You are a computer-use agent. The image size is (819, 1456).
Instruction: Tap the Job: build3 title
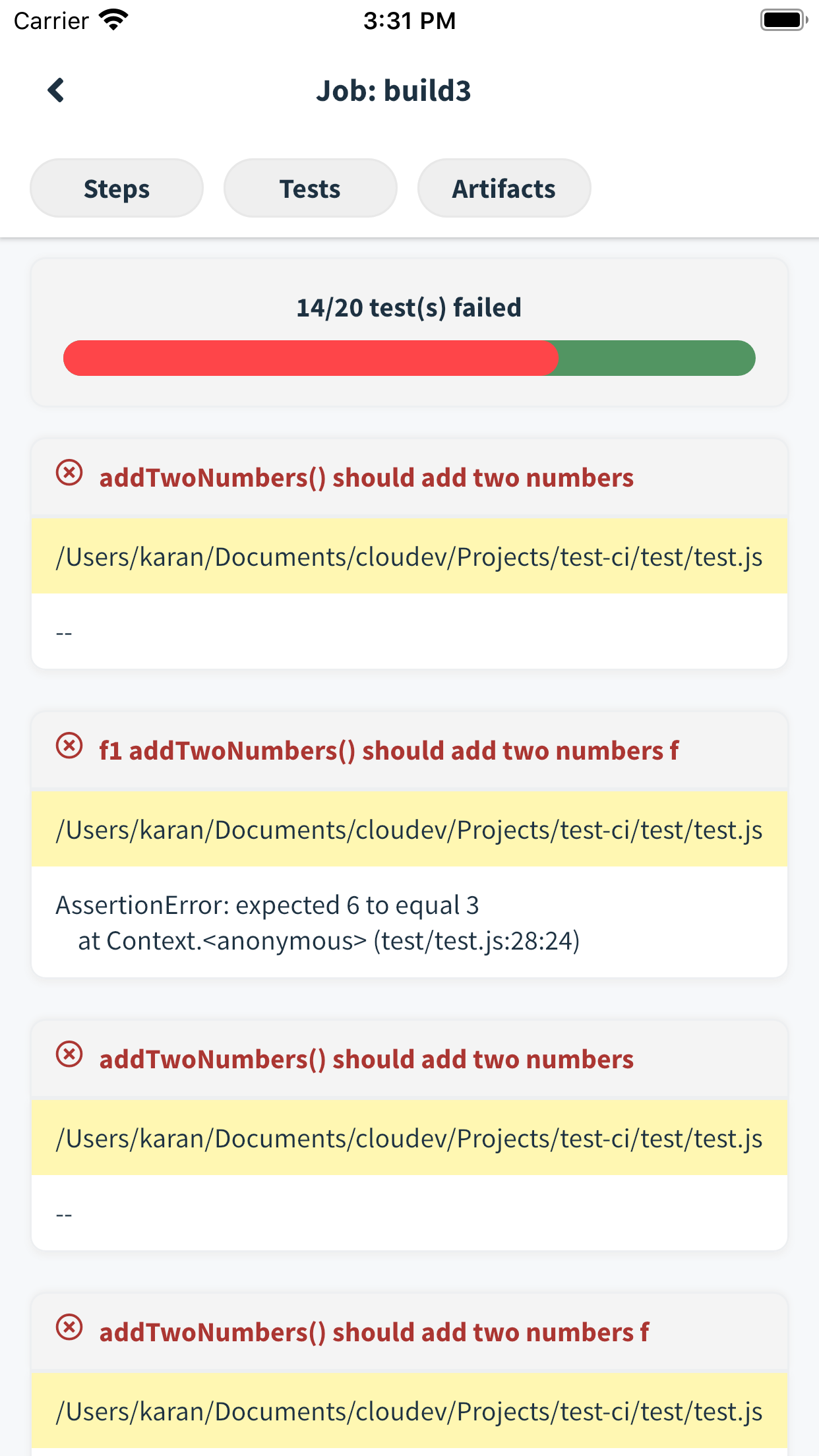coord(394,90)
